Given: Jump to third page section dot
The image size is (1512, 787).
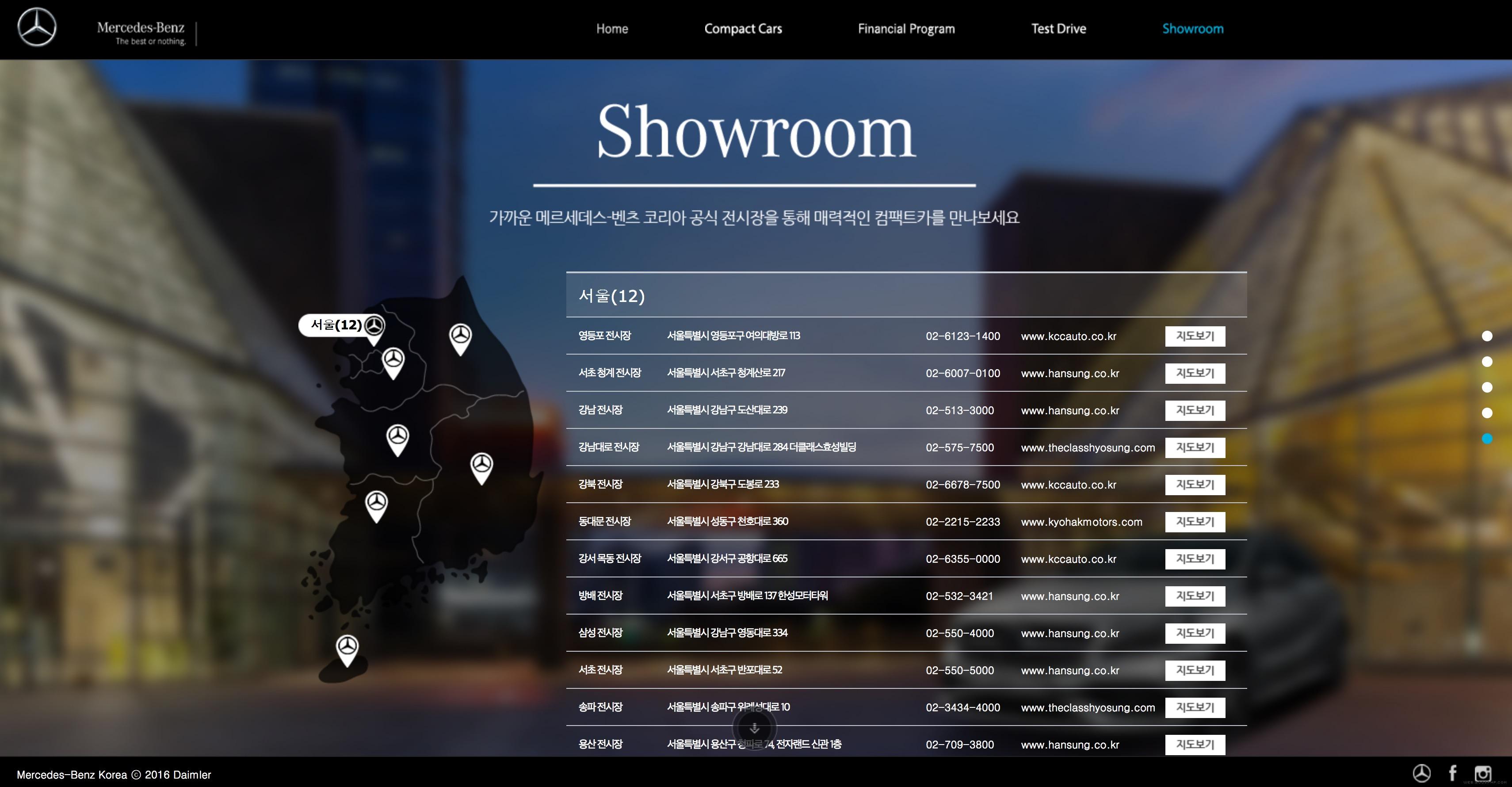Looking at the screenshot, I should (1487, 387).
